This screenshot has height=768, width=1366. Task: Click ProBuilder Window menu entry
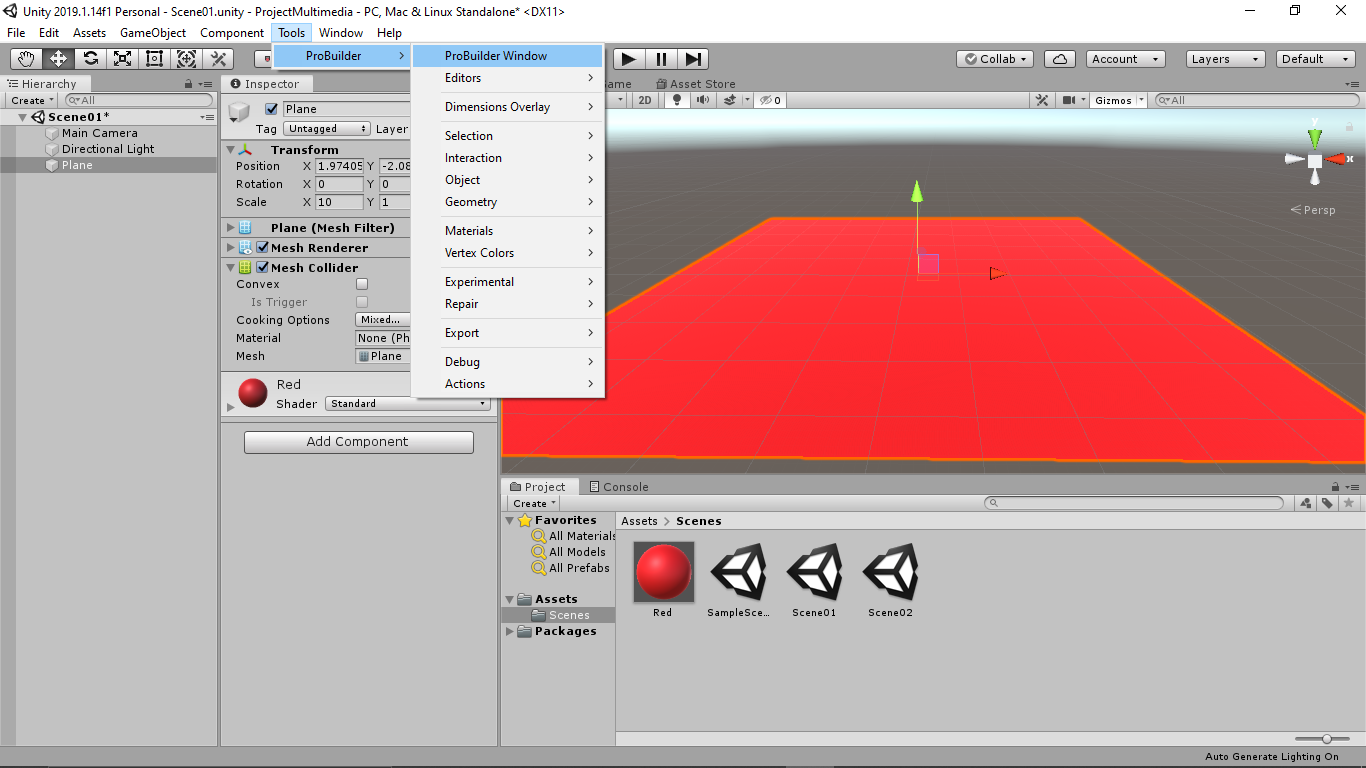[x=507, y=56]
